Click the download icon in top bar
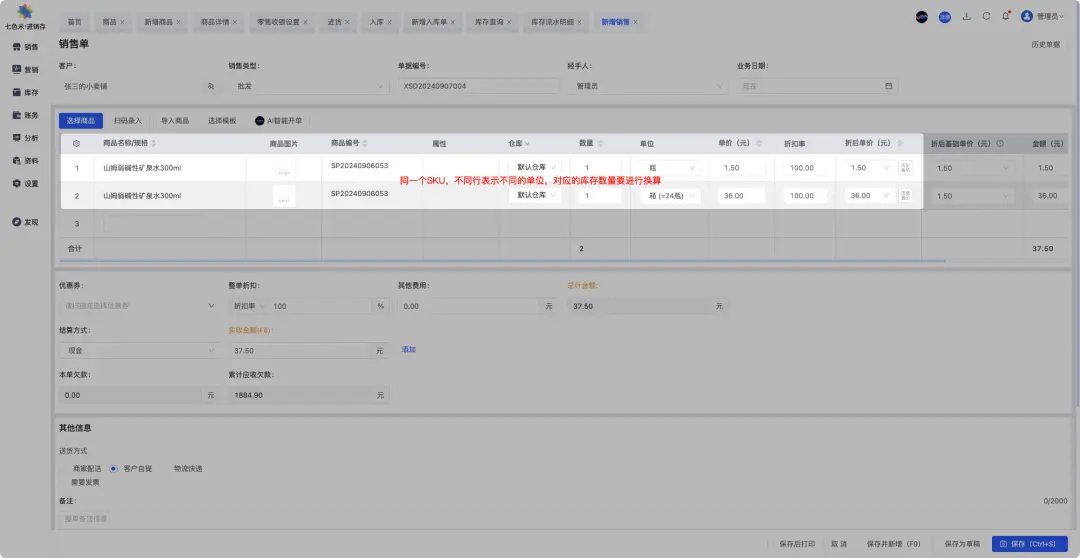 (x=966, y=16)
